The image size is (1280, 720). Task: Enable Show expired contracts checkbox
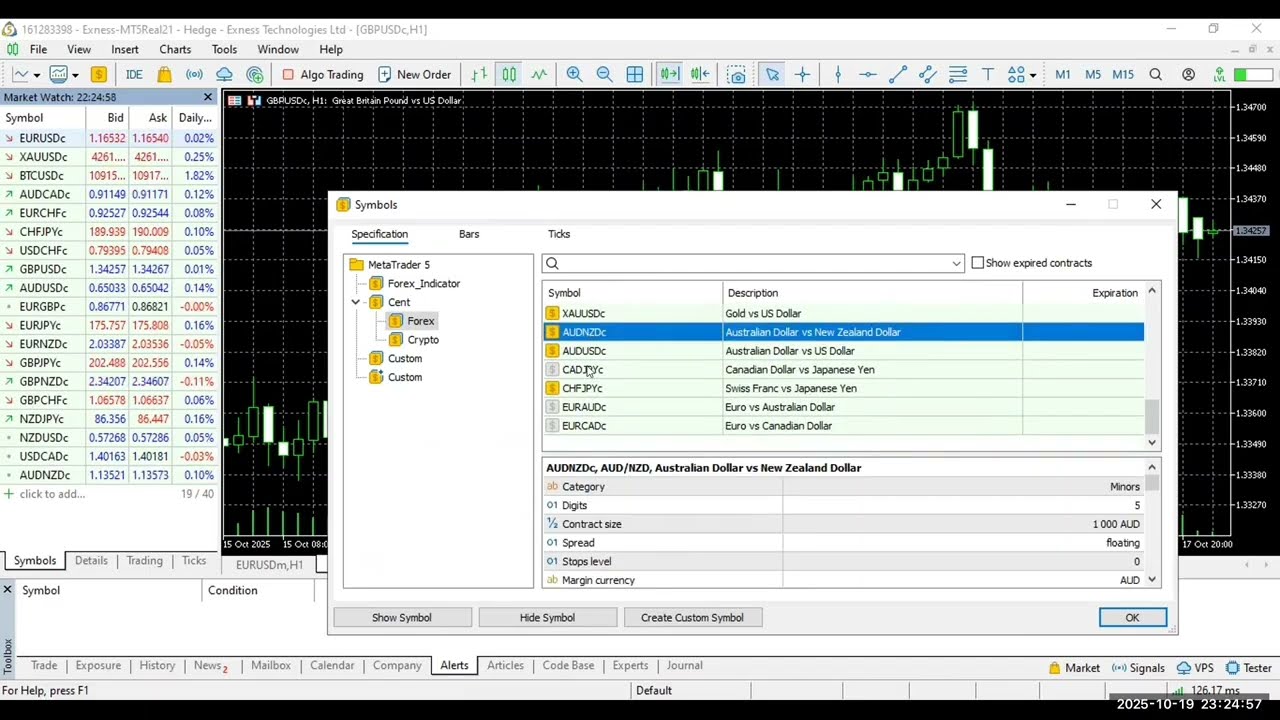pyautogui.click(x=978, y=263)
